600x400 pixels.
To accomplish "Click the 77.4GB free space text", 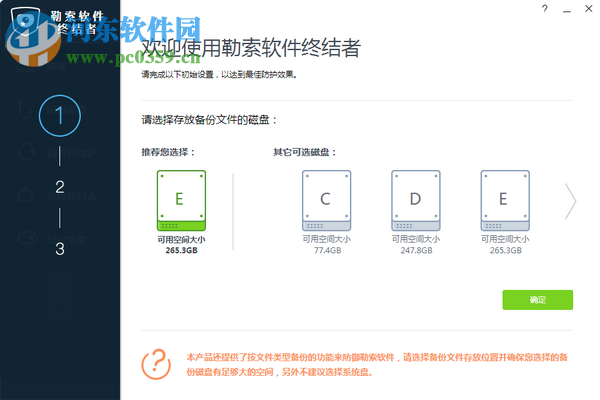I will coord(327,250).
